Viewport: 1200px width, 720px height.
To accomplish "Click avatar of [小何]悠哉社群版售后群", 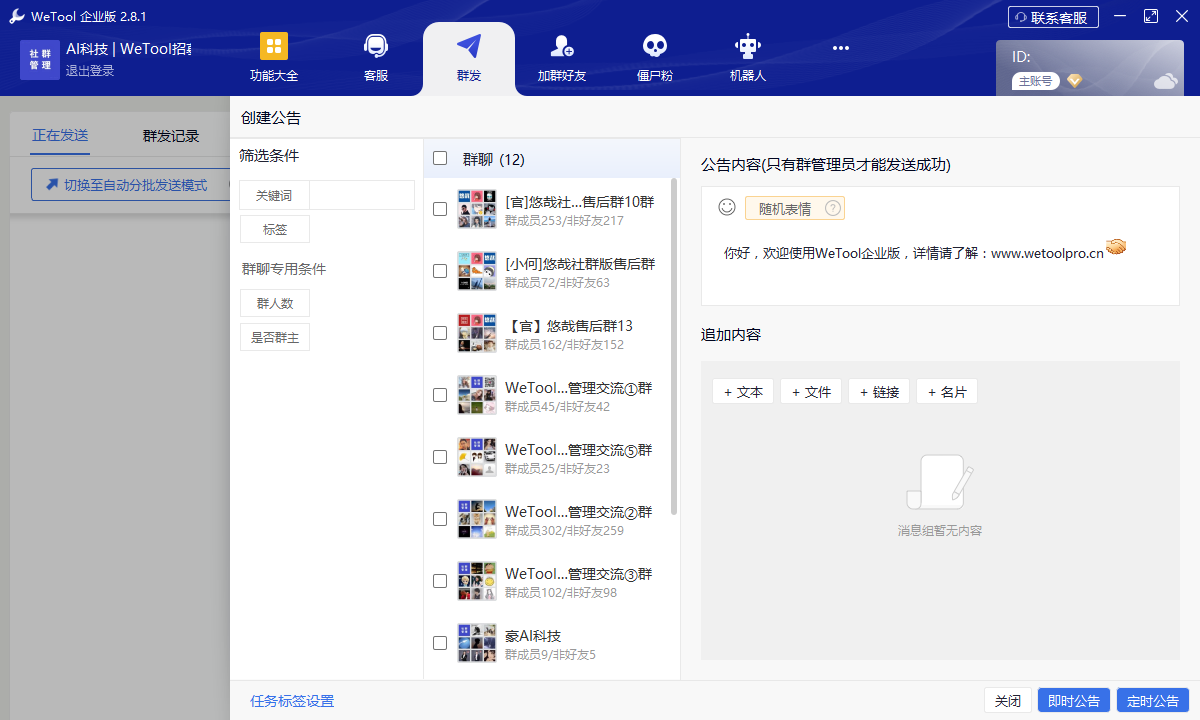I will tap(477, 271).
